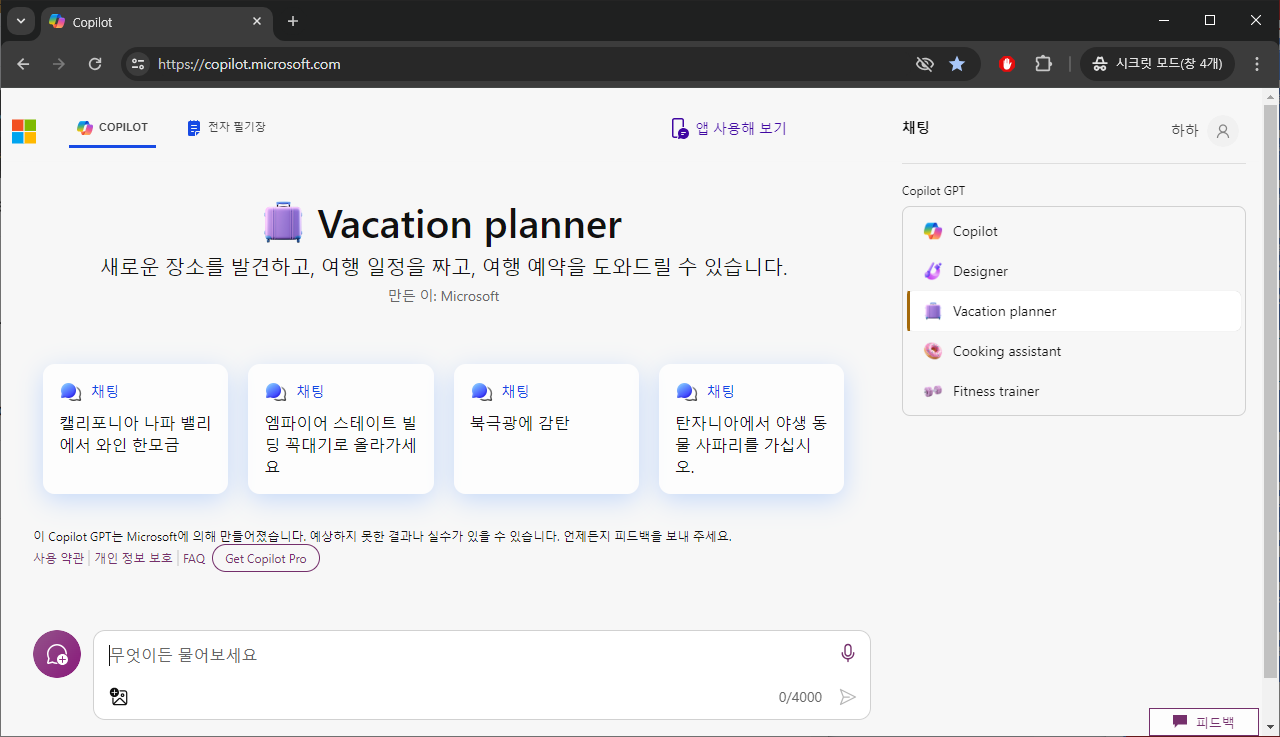Click the red ad blocker extension icon
The image size is (1280, 737).
(1007, 64)
